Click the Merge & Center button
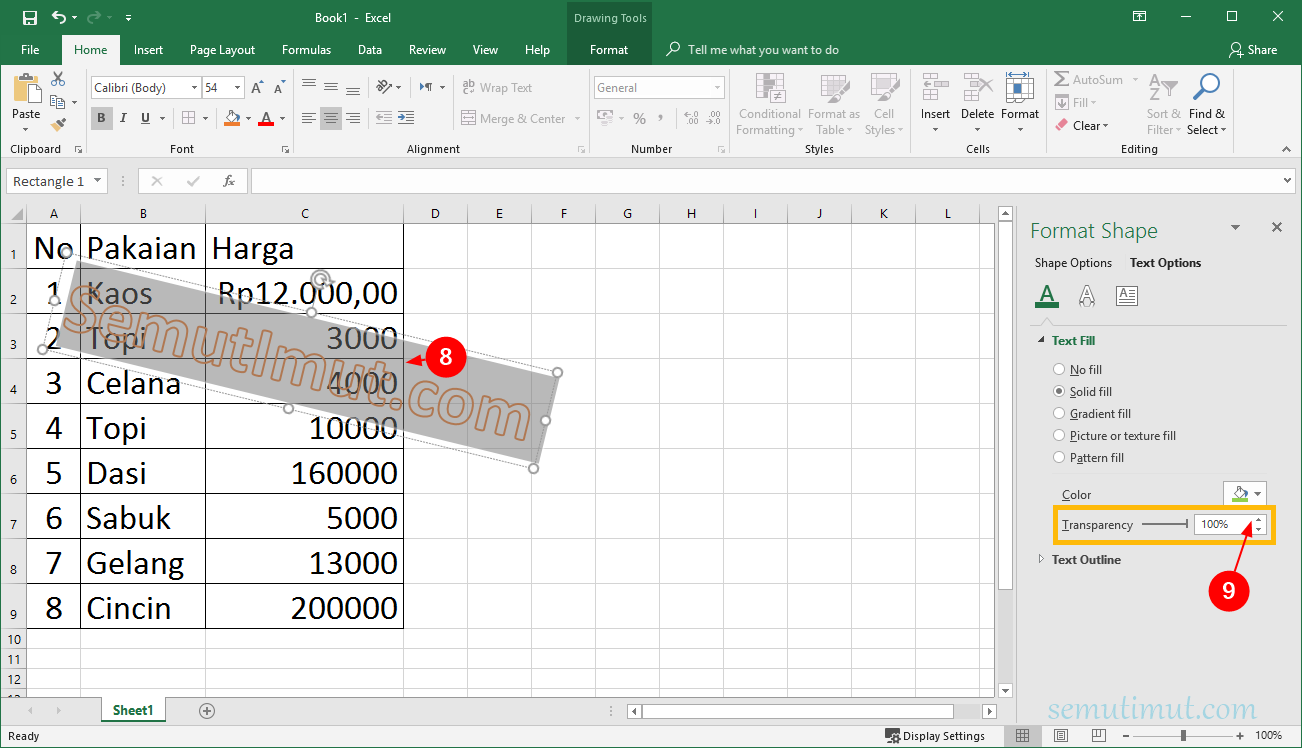This screenshot has width=1302, height=748. point(521,118)
